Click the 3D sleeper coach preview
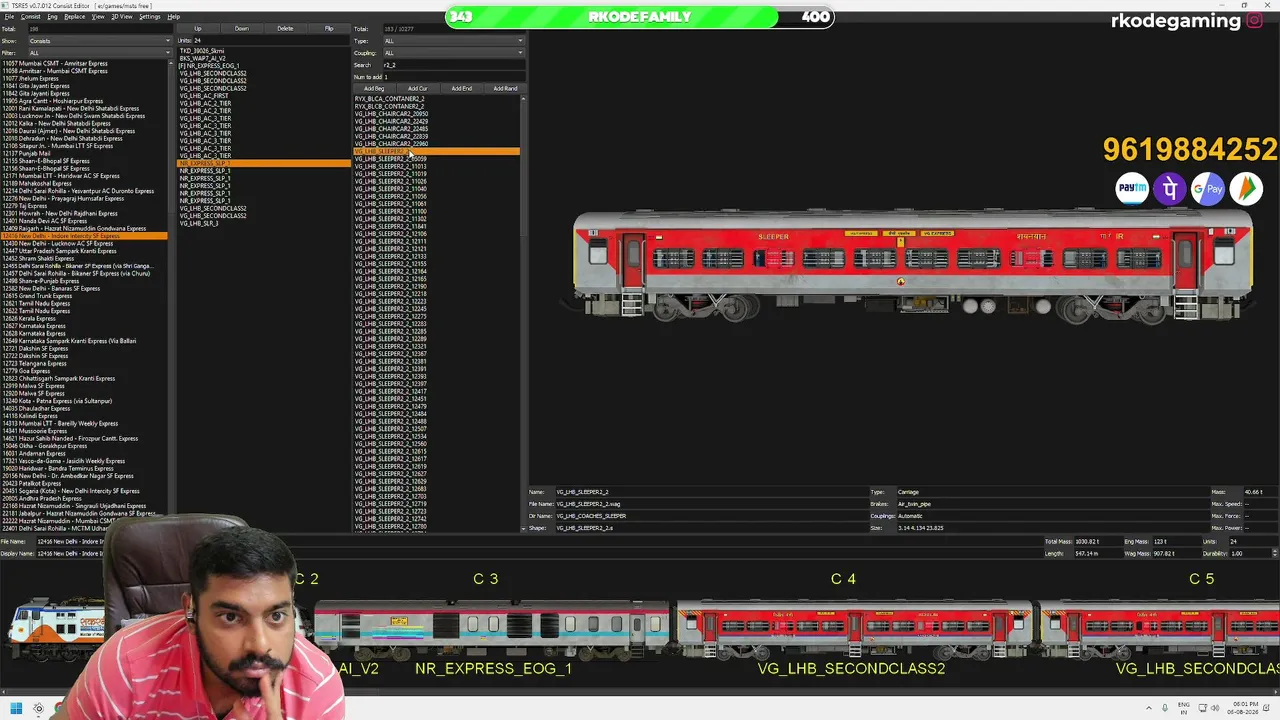 (912, 268)
